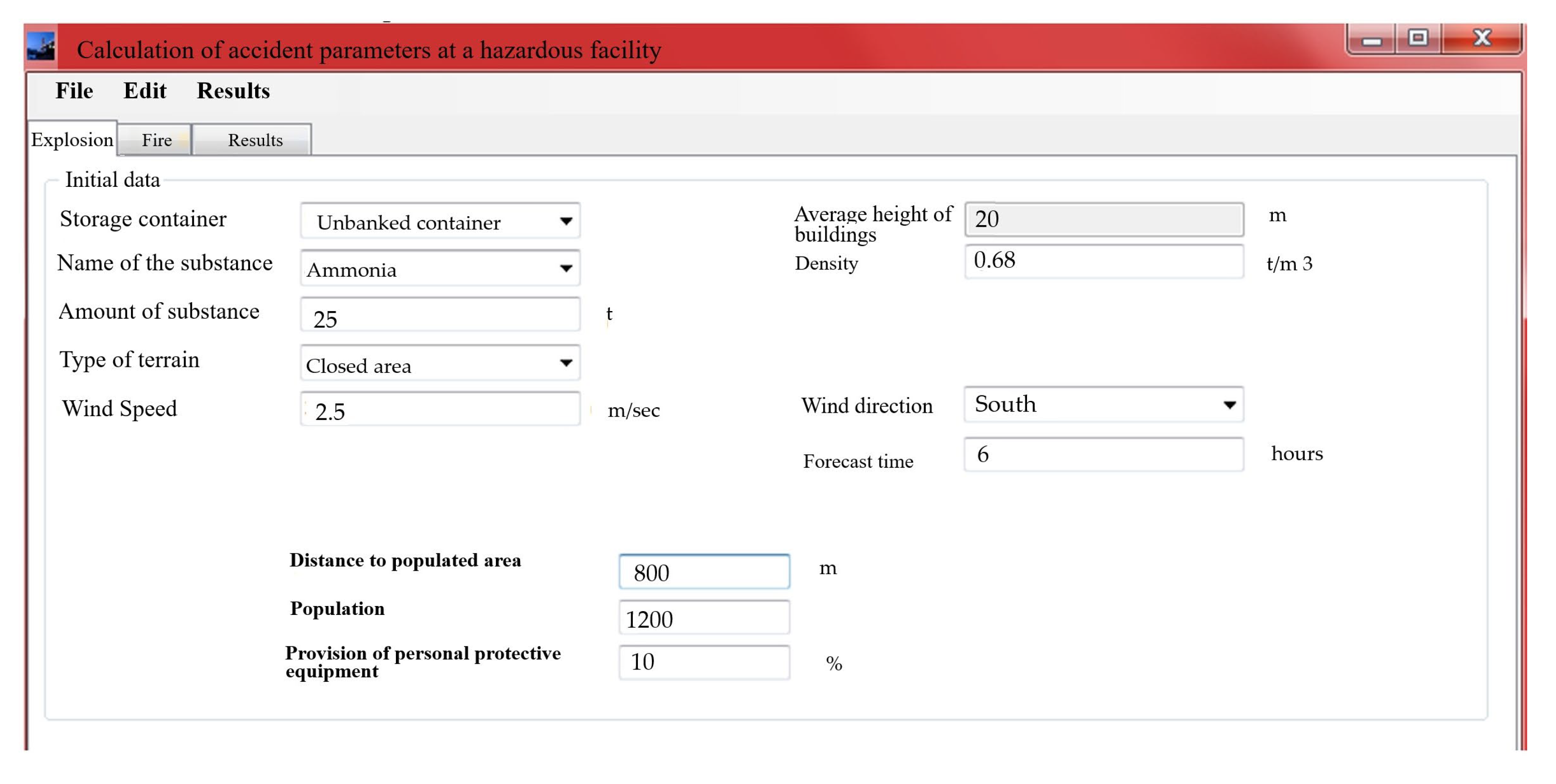Focus the Wind Speed input field

coord(440,409)
